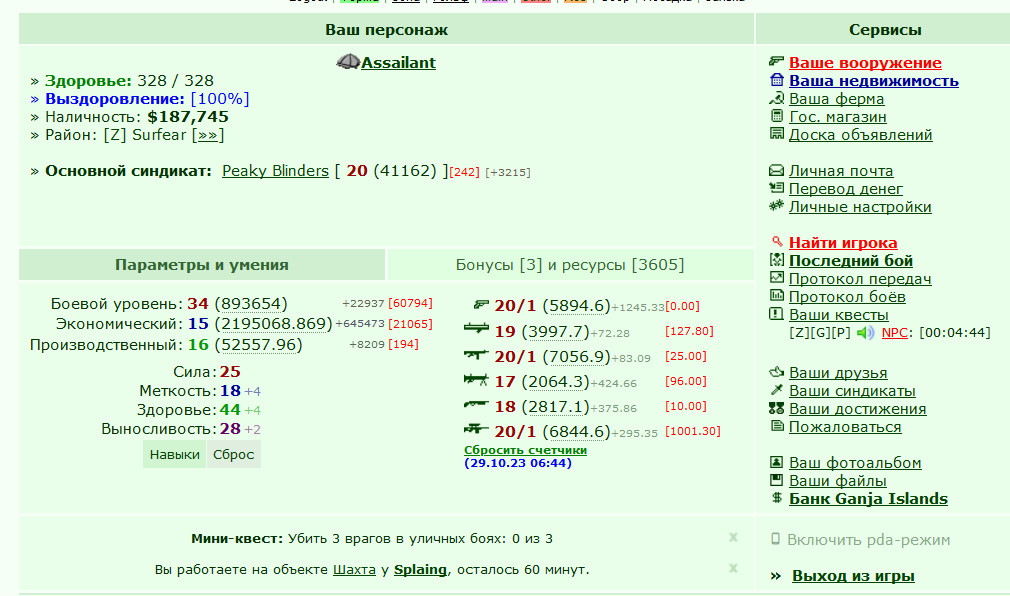Dismiss the Мини-квест notice with X
Image resolution: width=1010 pixels, height=596 pixels.
coord(733,537)
